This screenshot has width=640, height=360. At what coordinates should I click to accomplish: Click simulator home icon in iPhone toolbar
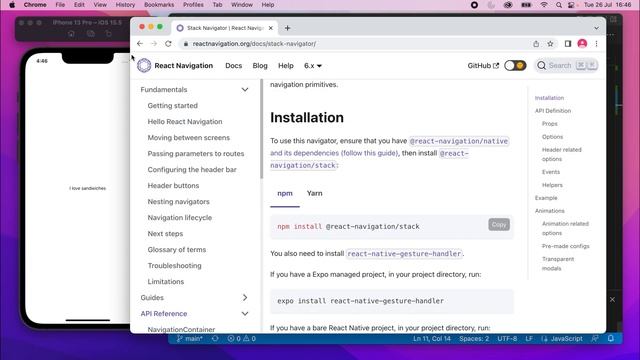71,34
